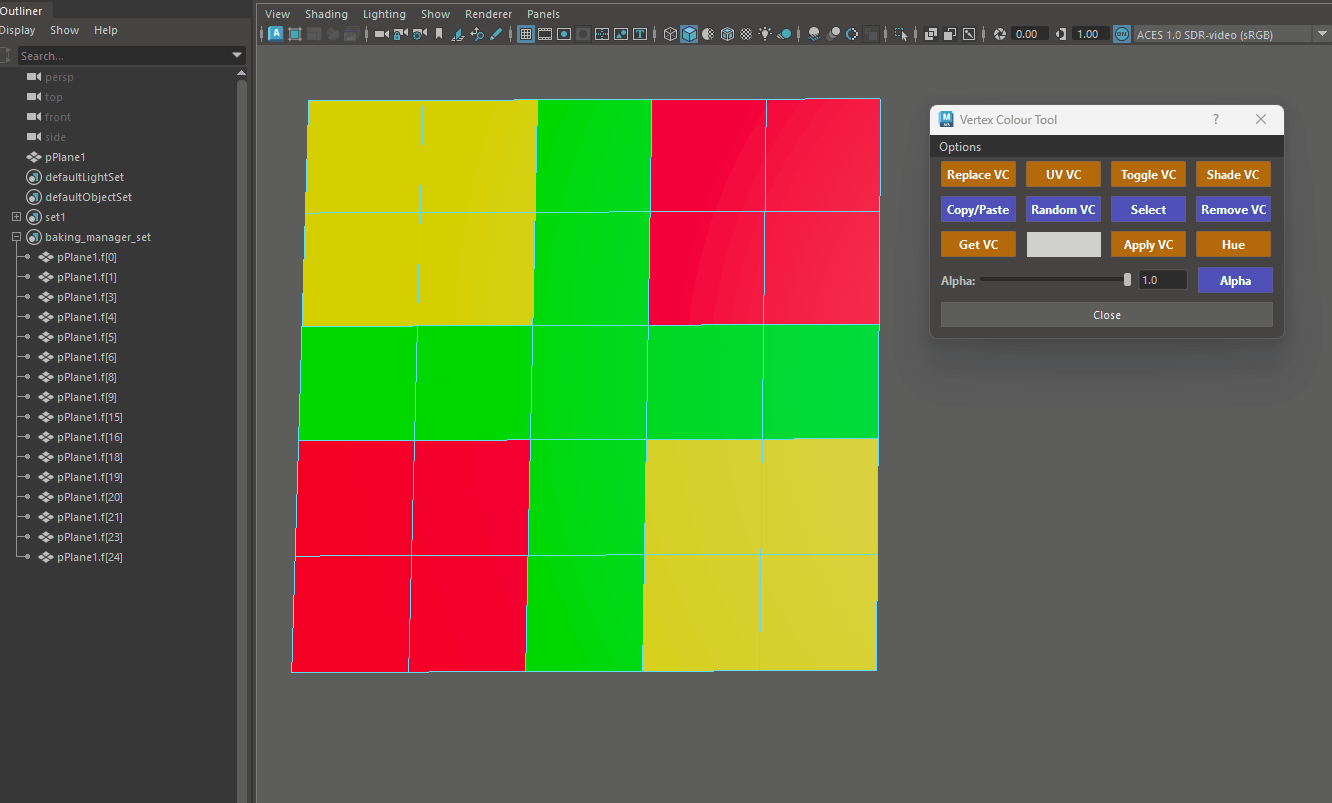Toggle the resolution gate icon
Screen dimensions: 1332x803
[x=564, y=34]
